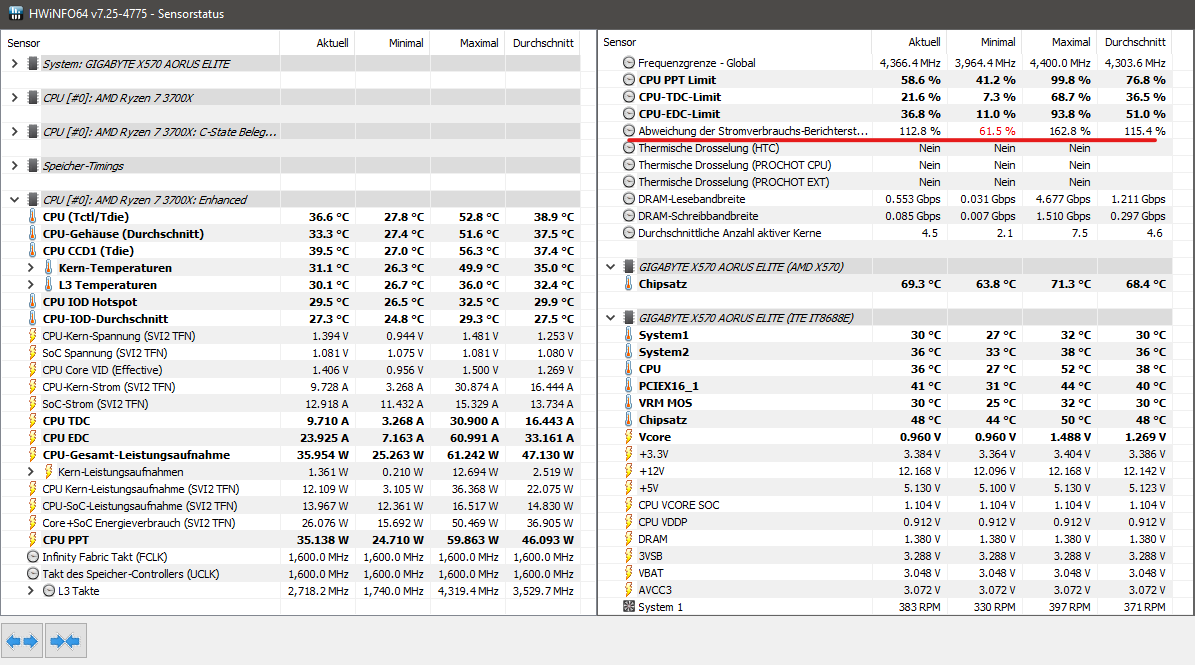Select CPU-EDC-Limit row
This screenshot has height=665, width=1195.
pos(886,113)
